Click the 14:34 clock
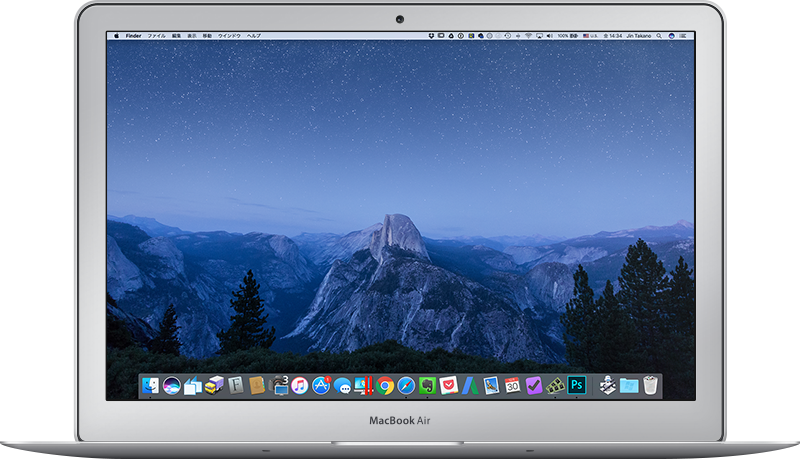 [613, 36]
